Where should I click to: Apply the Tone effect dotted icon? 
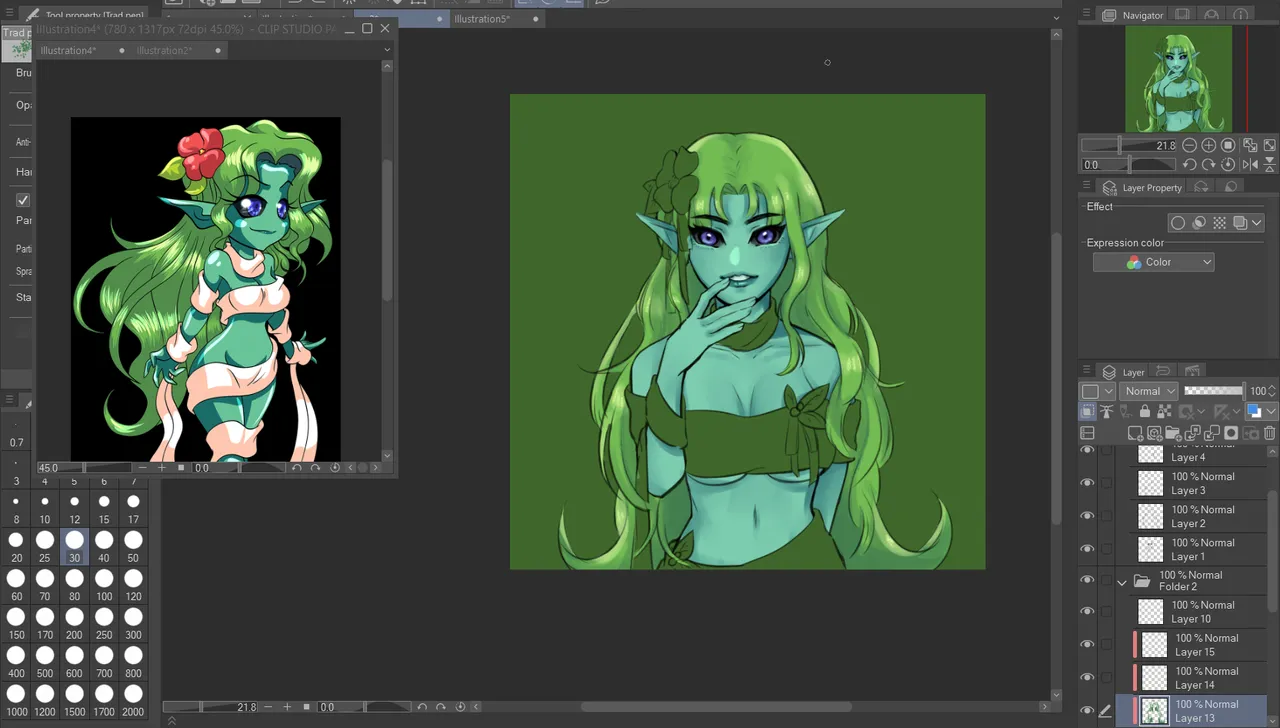pos(1219,223)
